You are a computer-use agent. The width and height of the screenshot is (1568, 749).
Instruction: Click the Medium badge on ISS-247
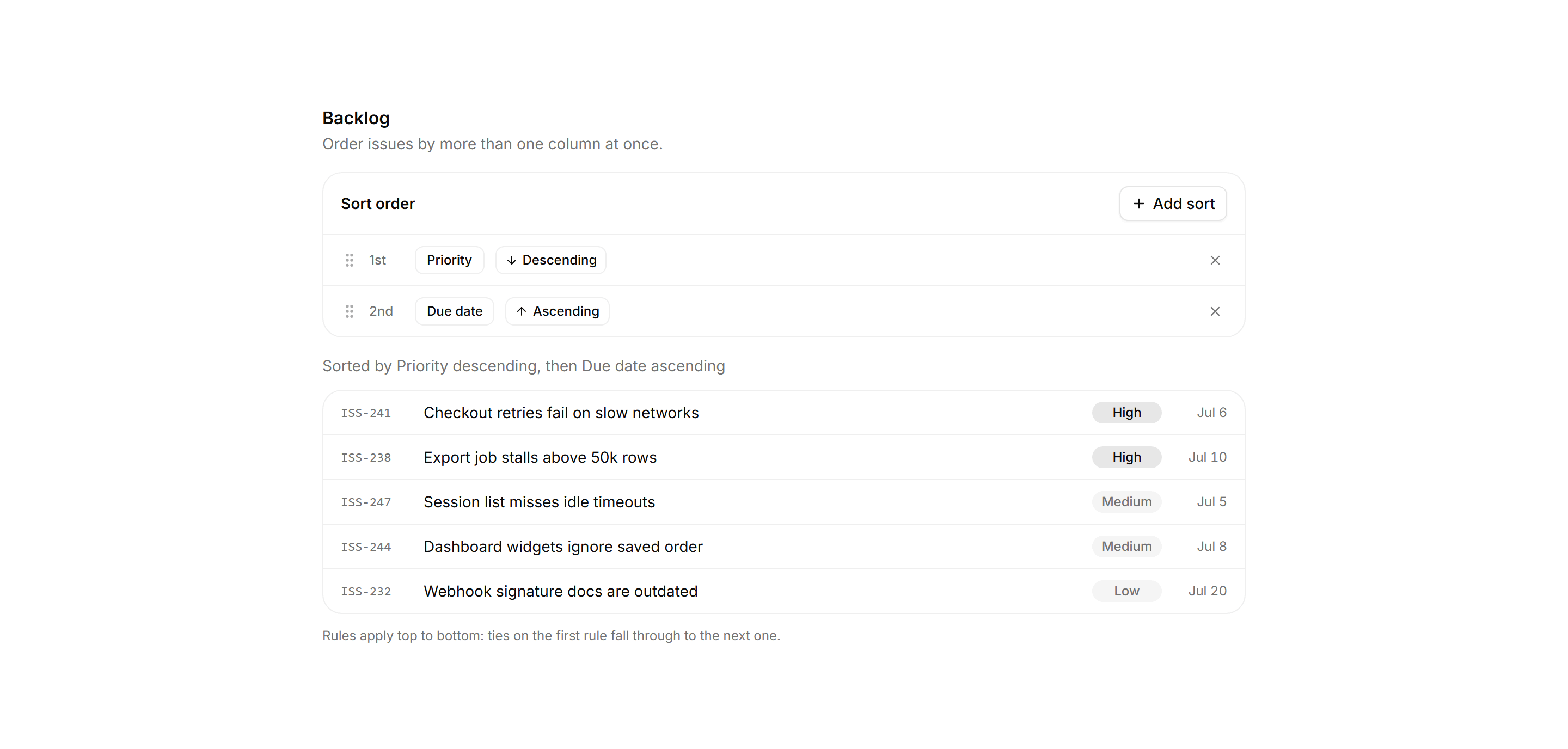tap(1126, 502)
